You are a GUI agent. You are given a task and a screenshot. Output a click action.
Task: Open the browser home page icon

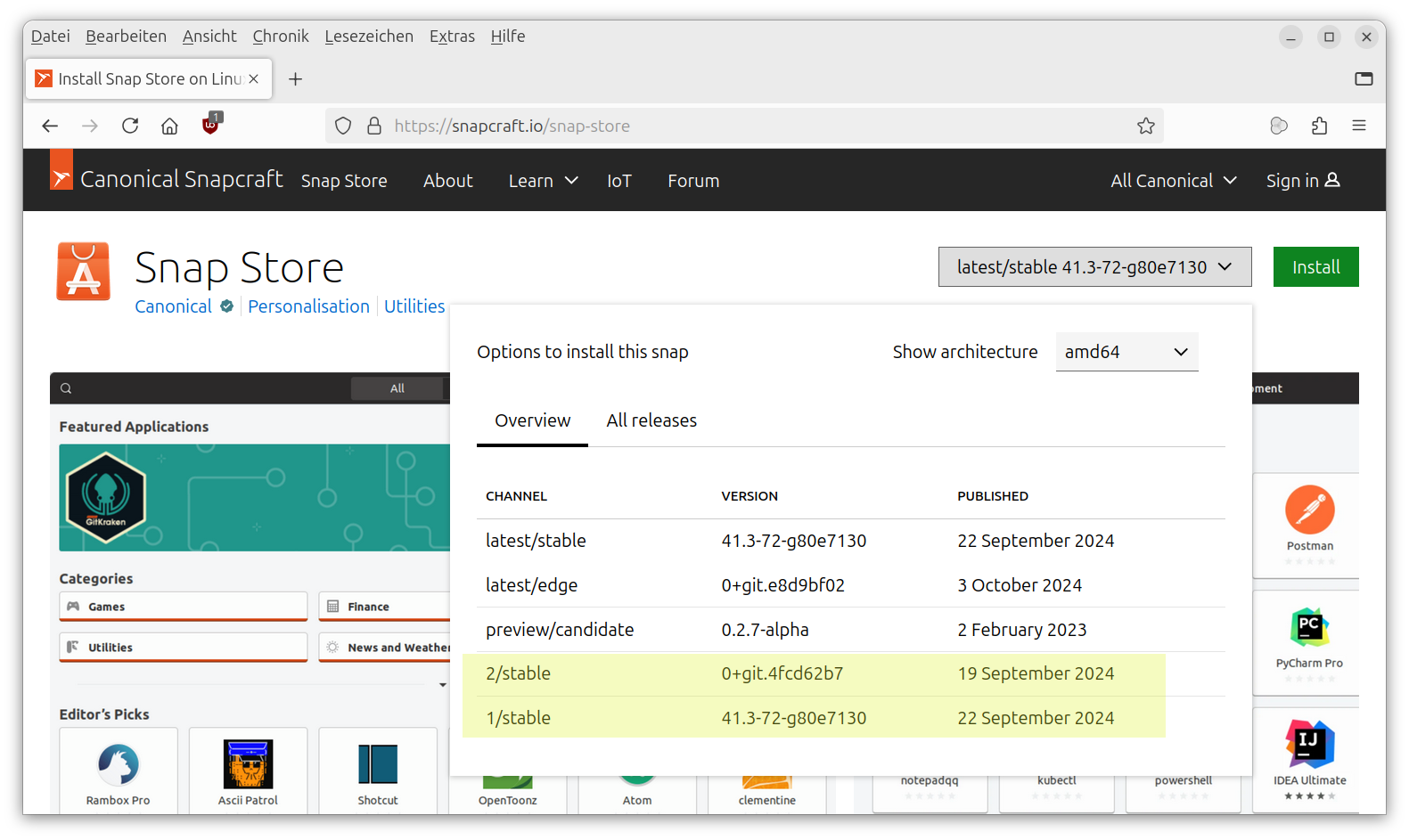[x=169, y=126]
